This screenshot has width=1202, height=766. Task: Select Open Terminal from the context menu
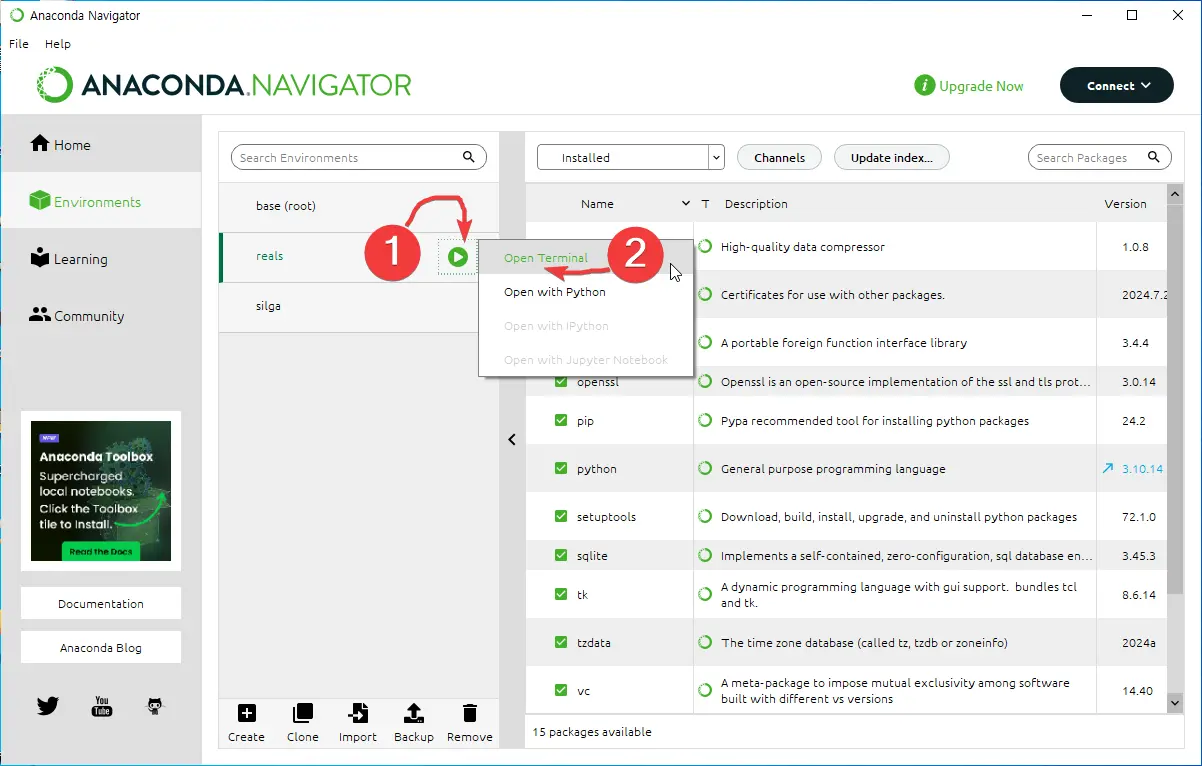click(546, 258)
